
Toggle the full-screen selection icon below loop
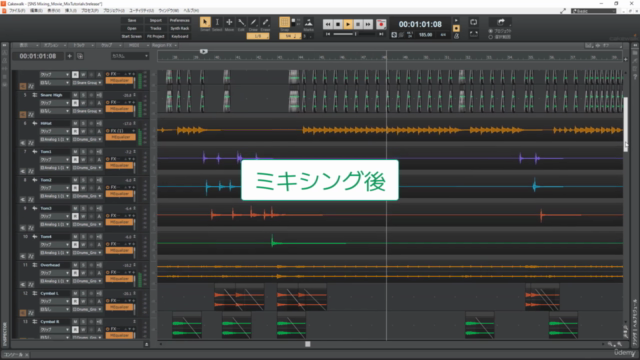coord(473,33)
